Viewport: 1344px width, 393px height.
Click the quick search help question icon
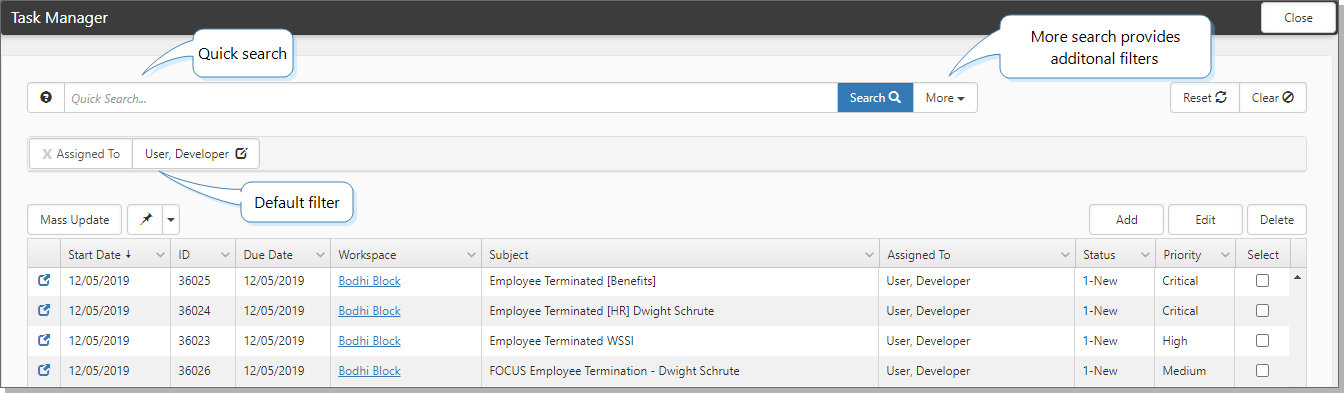click(x=45, y=98)
